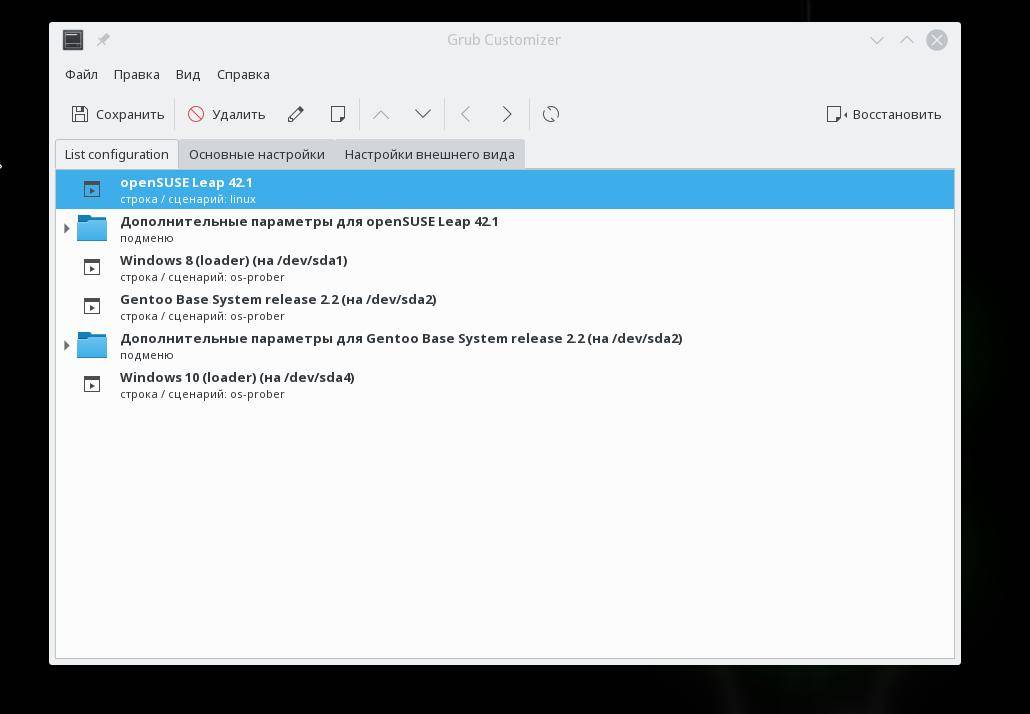1030x714 pixels.
Task: Click the right arrow toolbar icon
Action: [x=507, y=114]
